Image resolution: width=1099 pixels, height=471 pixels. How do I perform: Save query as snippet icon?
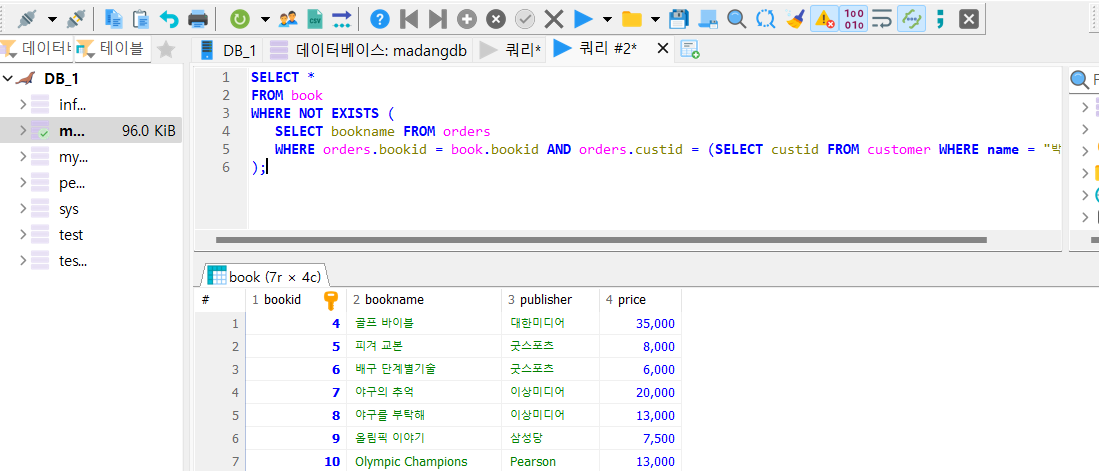[708, 19]
